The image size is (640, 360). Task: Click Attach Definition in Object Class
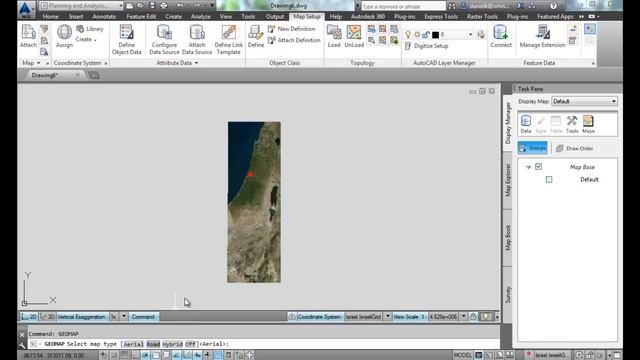click(294, 40)
